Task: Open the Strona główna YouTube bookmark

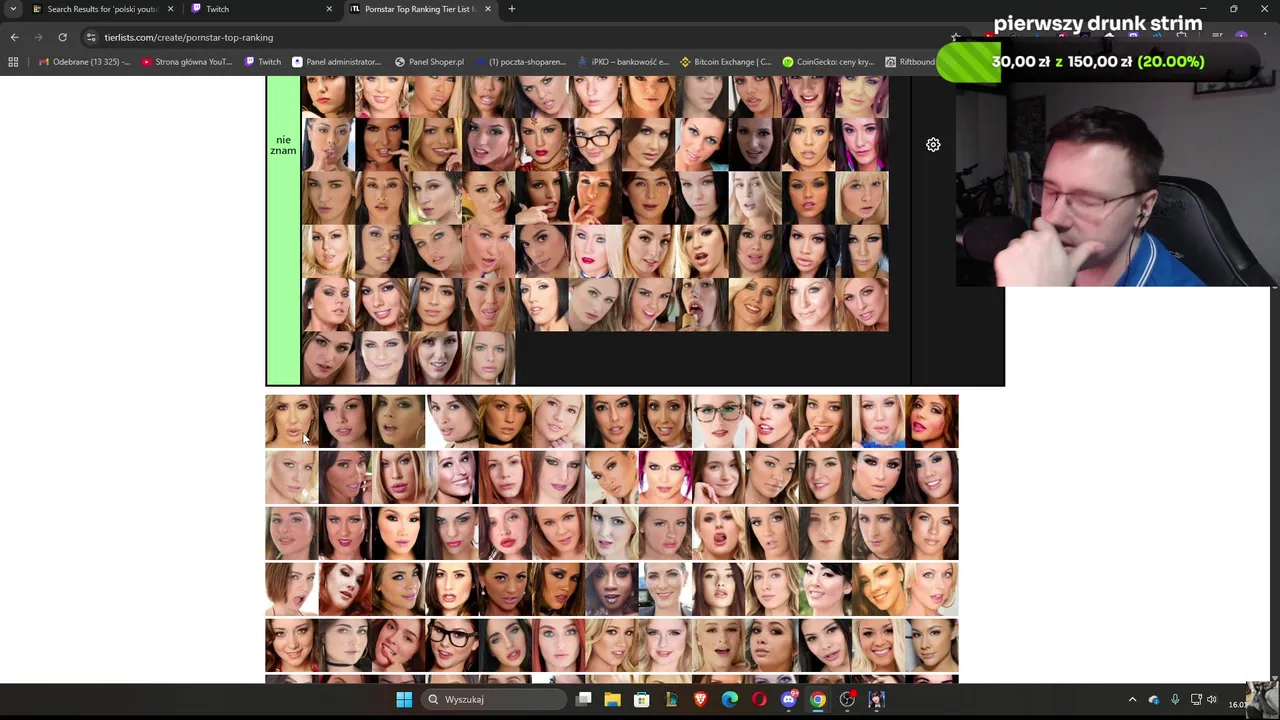Action: 187,62
